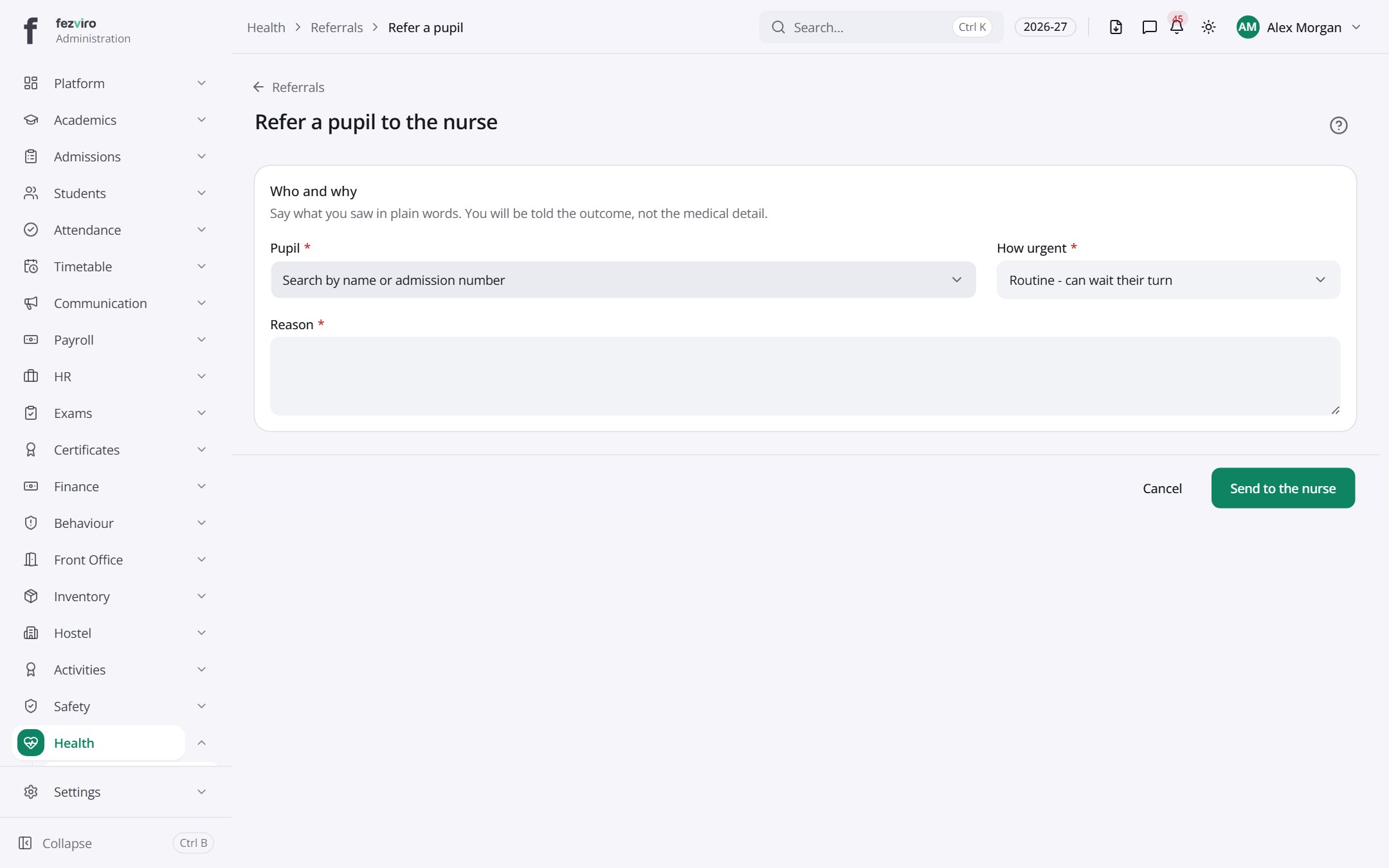This screenshot has width=1389, height=868.
Task: Click the Communication megaphone icon
Action: point(31,303)
